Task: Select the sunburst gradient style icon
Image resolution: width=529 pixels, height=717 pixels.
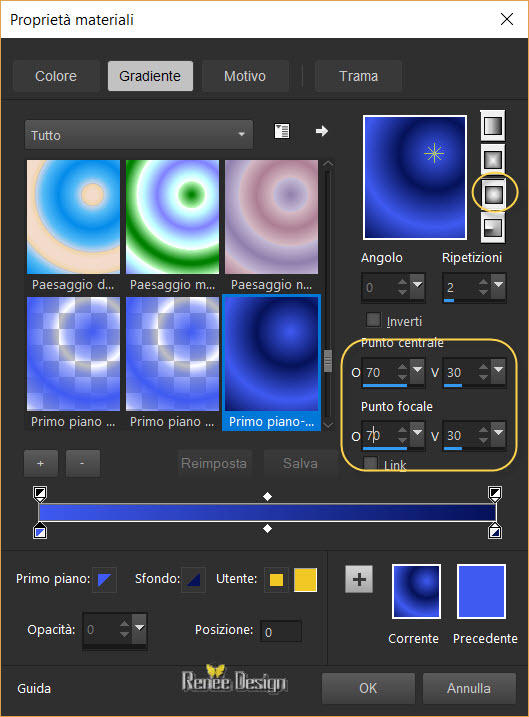Action: click(x=493, y=194)
